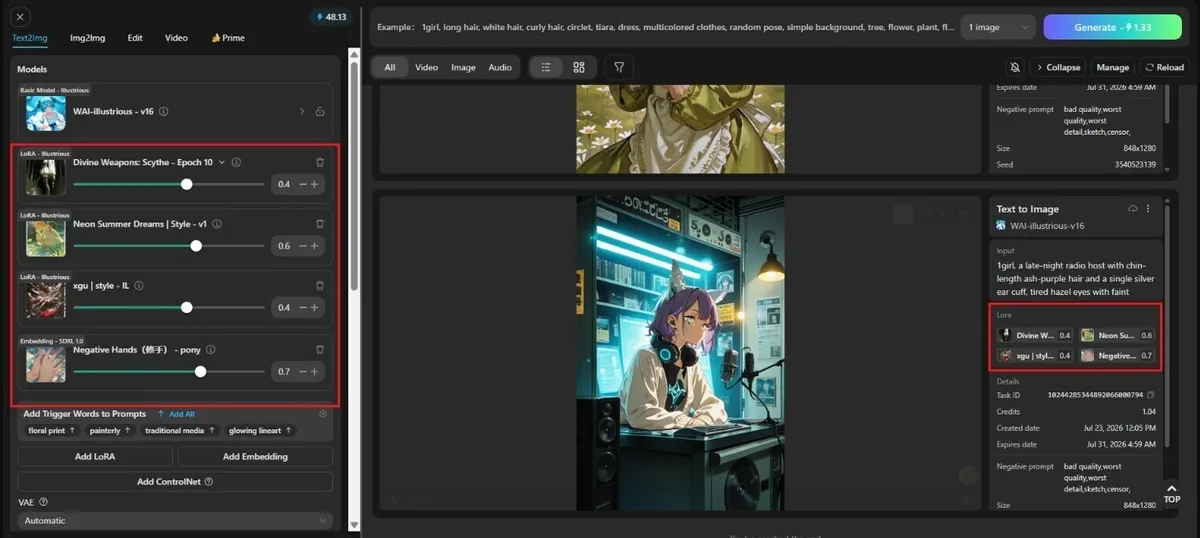Click the Negative Hands weight slider handle
The height and width of the screenshot is (538, 1200).
coord(201,371)
